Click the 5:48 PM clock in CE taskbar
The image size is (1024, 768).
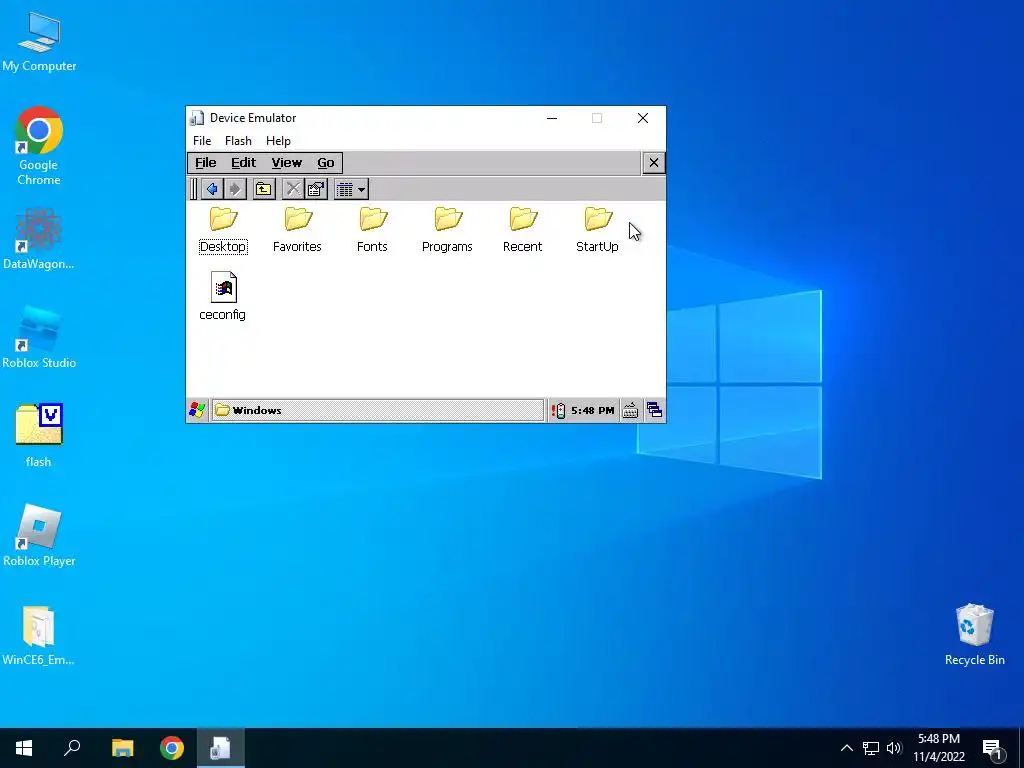click(592, 411)
